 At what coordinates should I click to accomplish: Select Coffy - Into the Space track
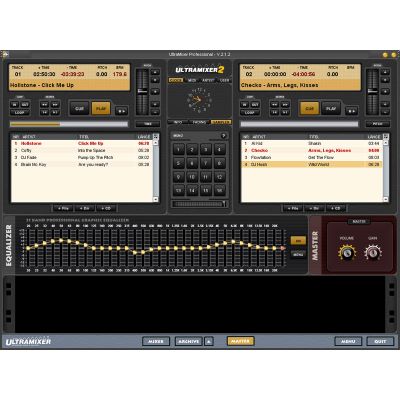[82, 150]
